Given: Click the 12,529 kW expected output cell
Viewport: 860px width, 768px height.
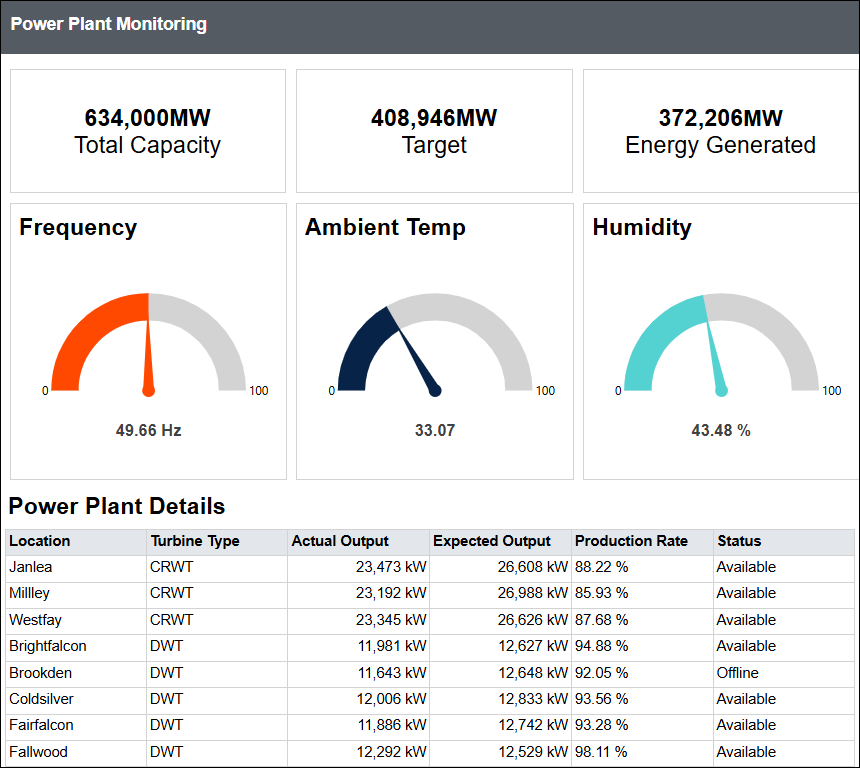Looking at the screenshot, I should (x=500, y=752).
